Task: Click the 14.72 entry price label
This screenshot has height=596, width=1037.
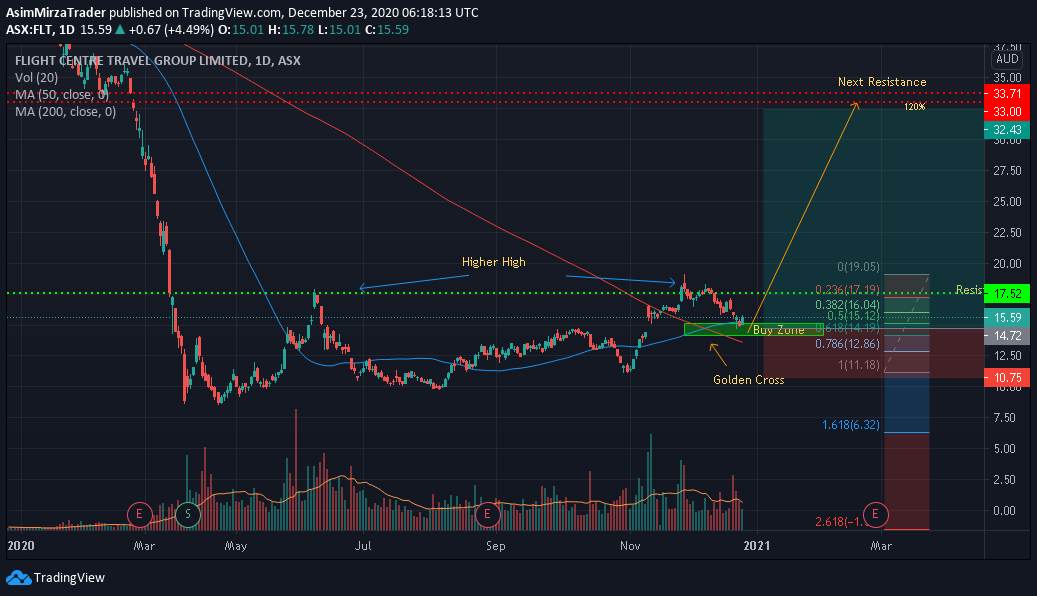Action: pos(1007,335)
